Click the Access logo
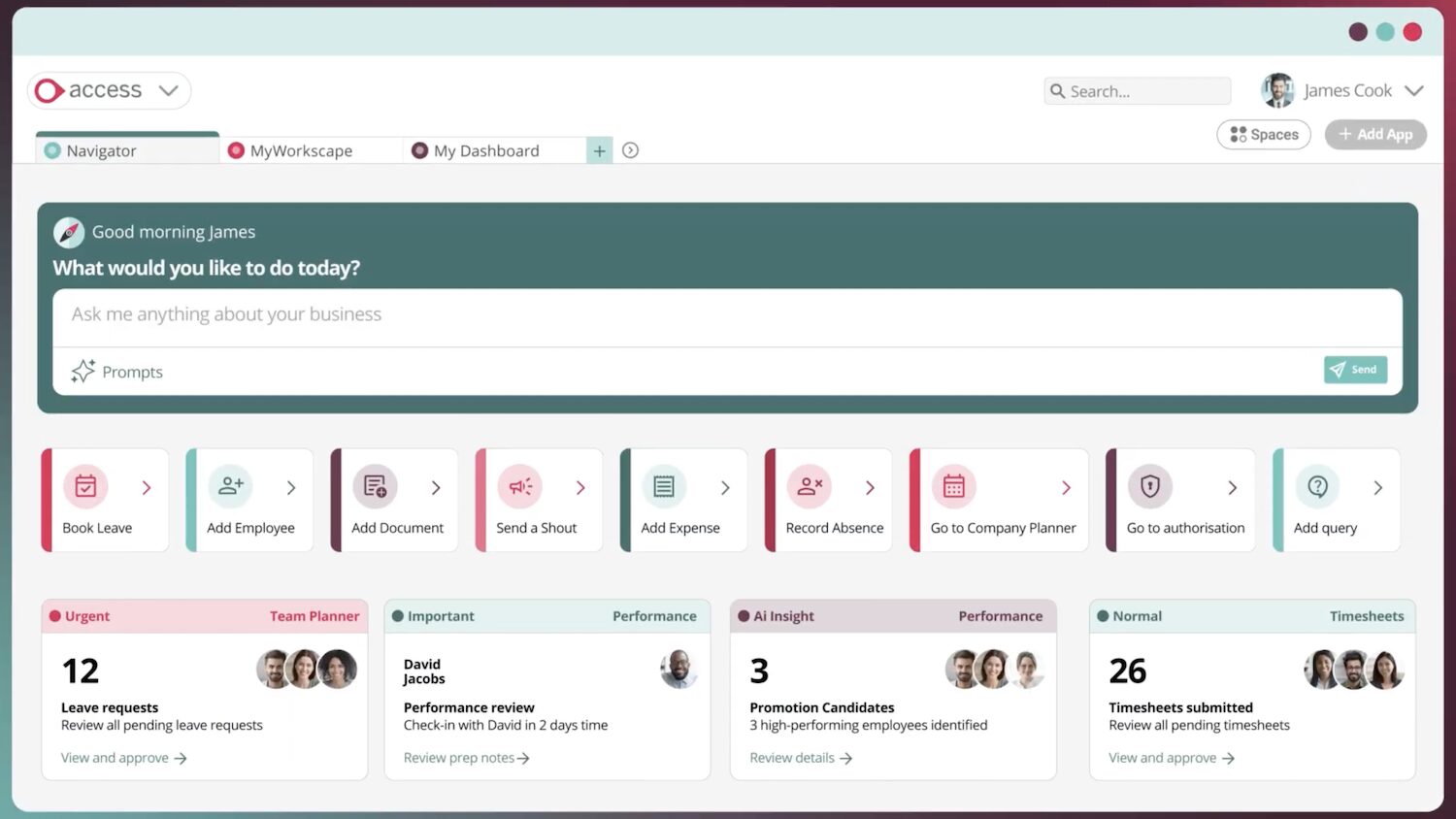This screenshot has height=819, width=1456. tap(88, 90)
